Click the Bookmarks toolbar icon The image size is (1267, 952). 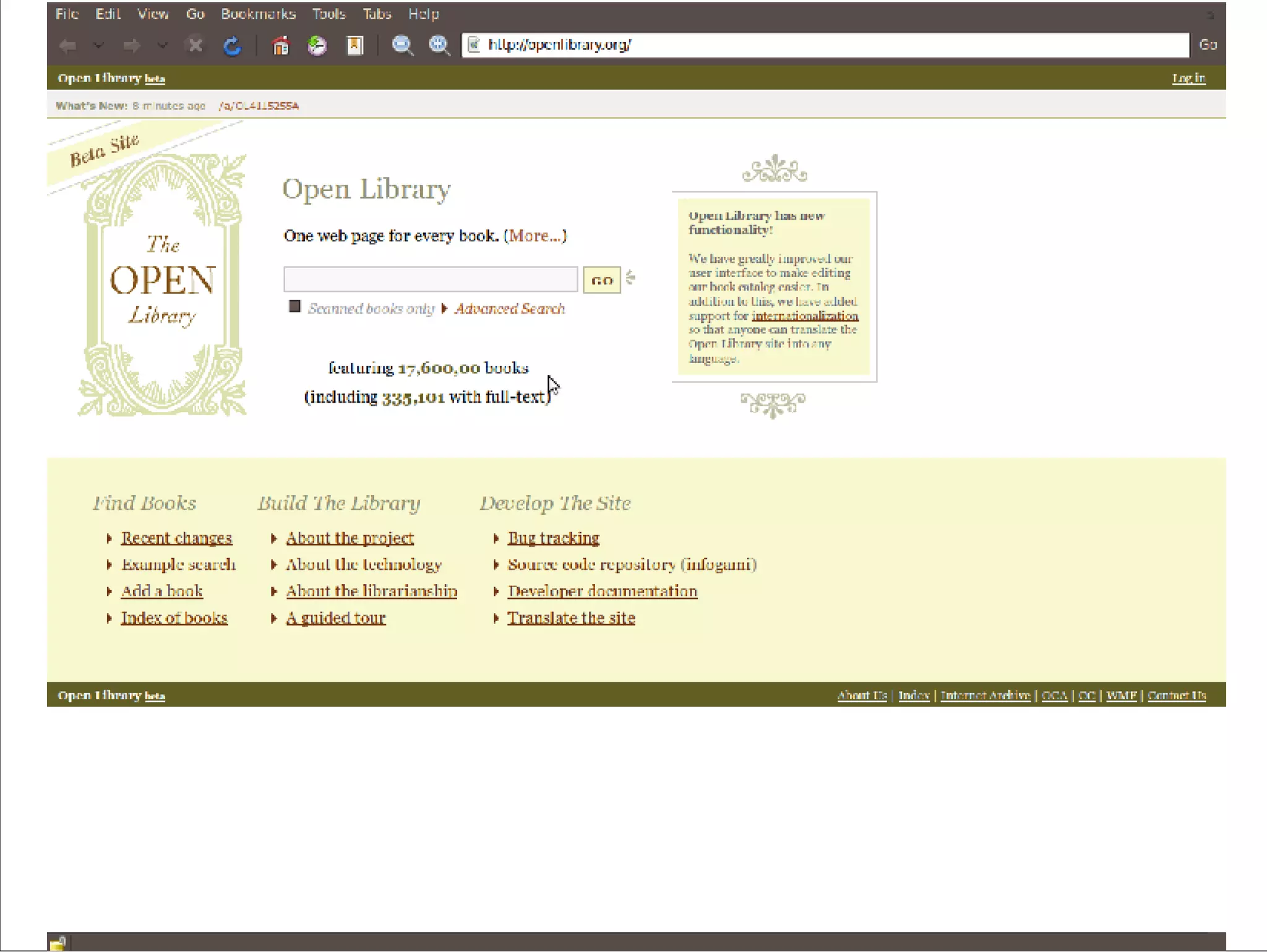pyautogui.click(x=355, y=45)
